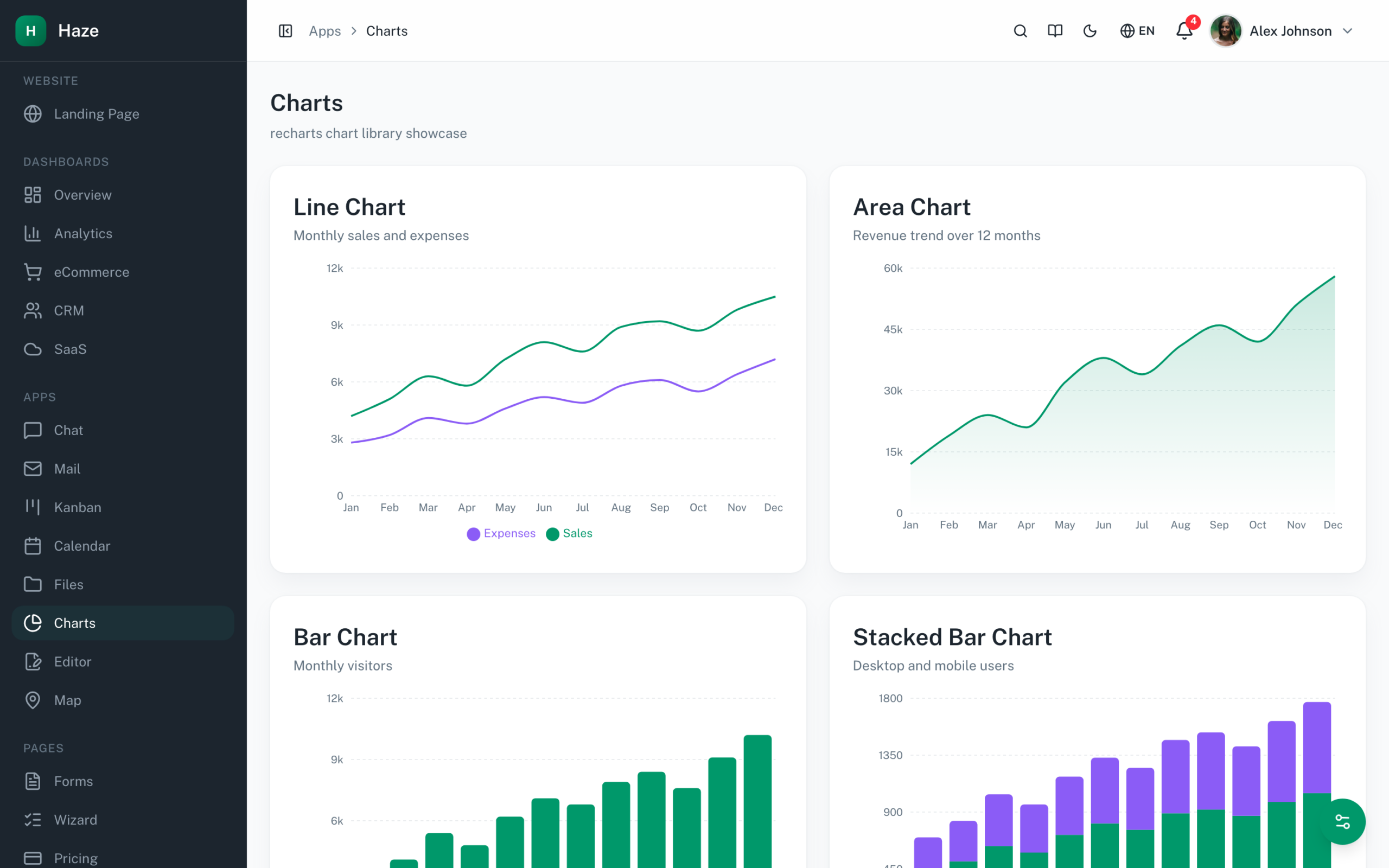Click the Kanban board icon
1389x868 pixels.
tap(33, 507)
